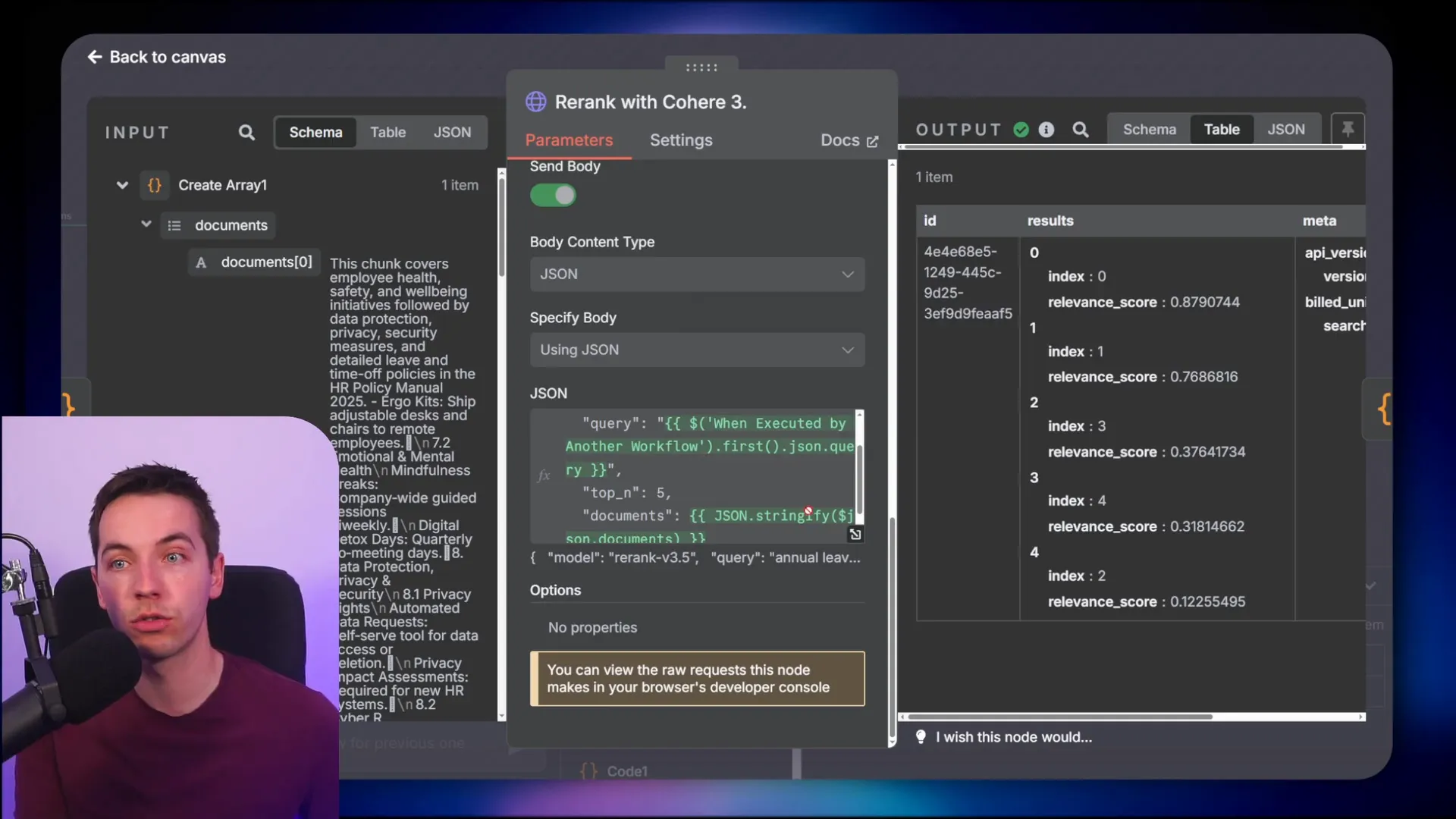Click the input panel vertical scrollbar

[x=501, y=227]
